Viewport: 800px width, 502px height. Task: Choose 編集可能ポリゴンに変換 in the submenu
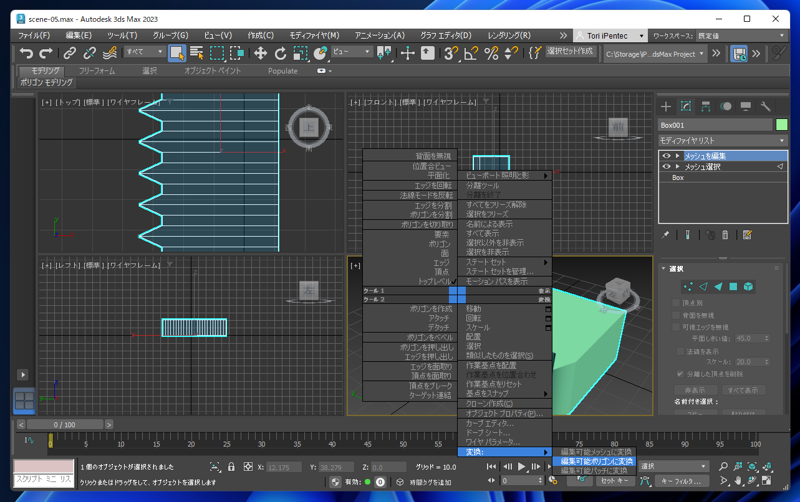point(596,461)
